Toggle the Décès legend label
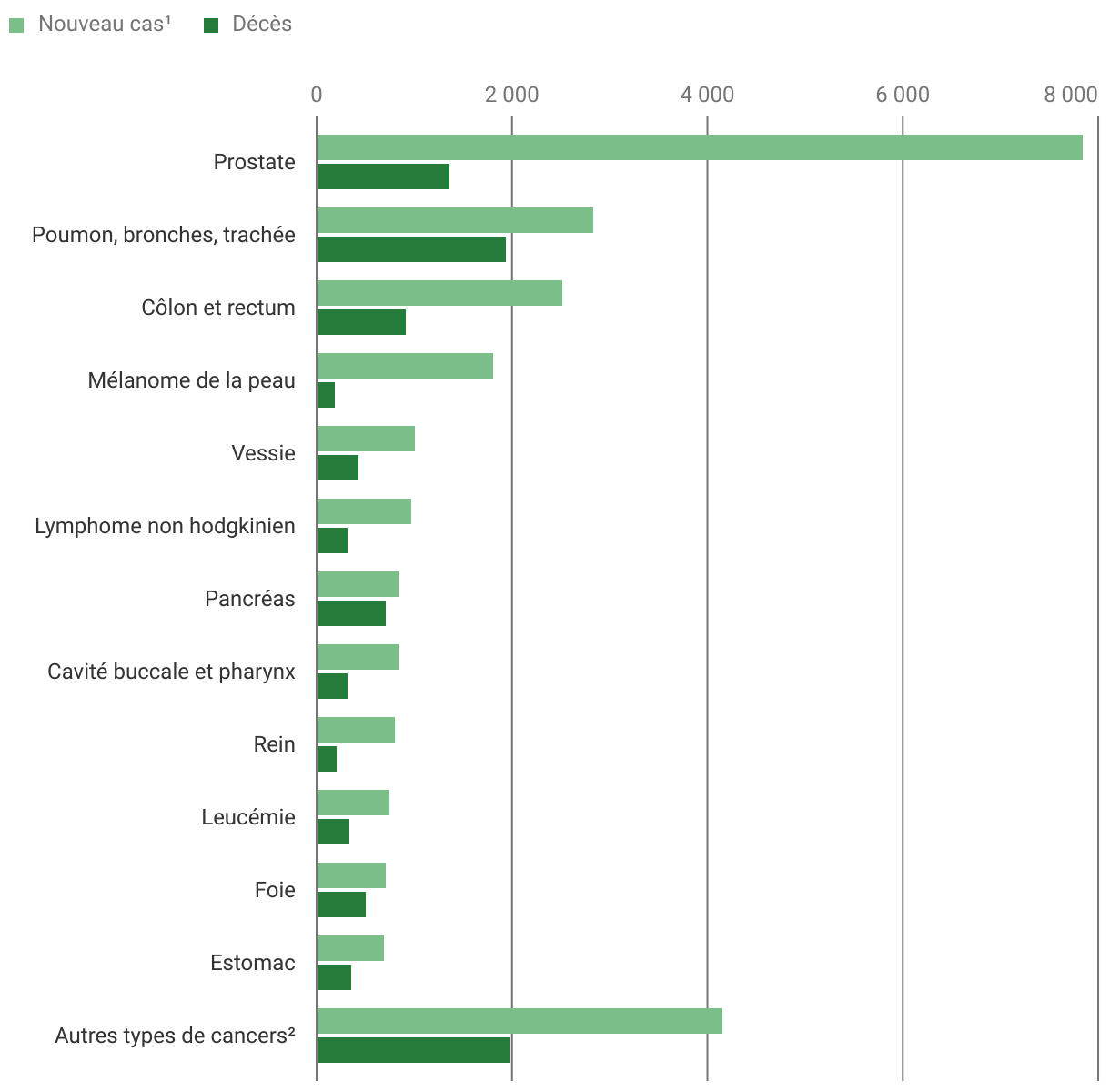Image resolution: width=1110 pixels, height=1092 pixels. tap(262, 25)
